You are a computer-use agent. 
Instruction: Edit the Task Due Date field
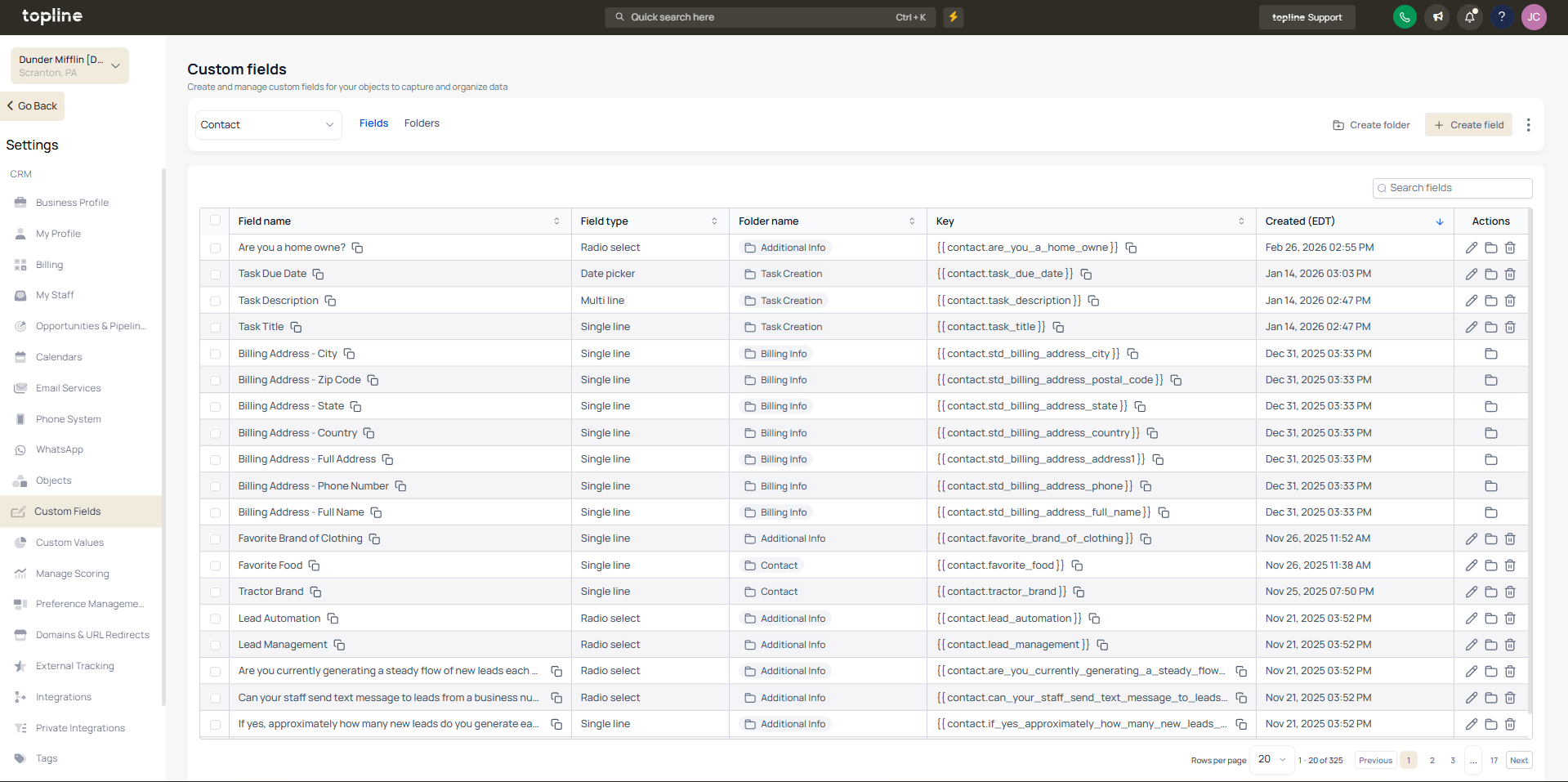pos(1472,275)
